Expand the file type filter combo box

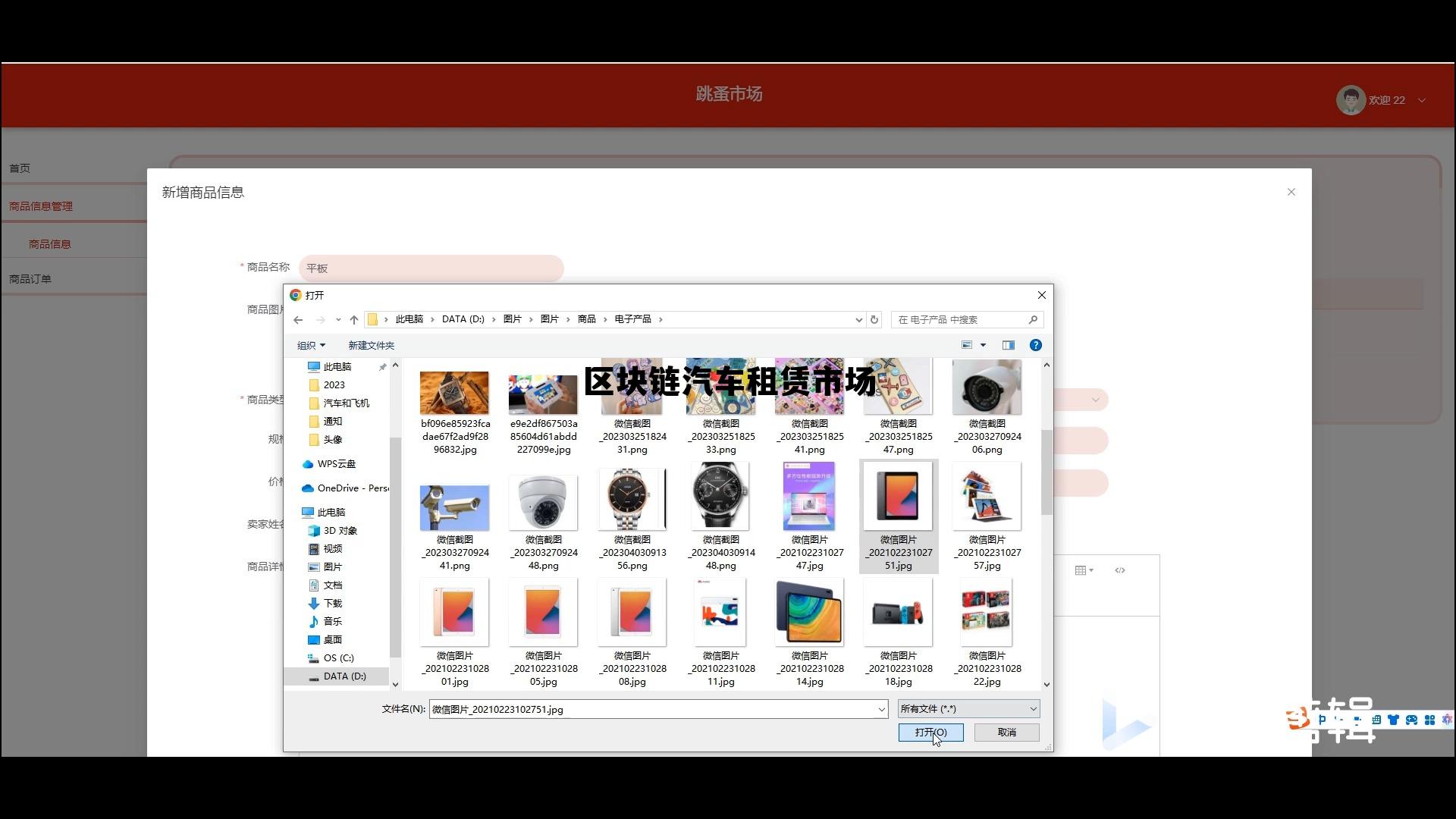coord(968,709)
